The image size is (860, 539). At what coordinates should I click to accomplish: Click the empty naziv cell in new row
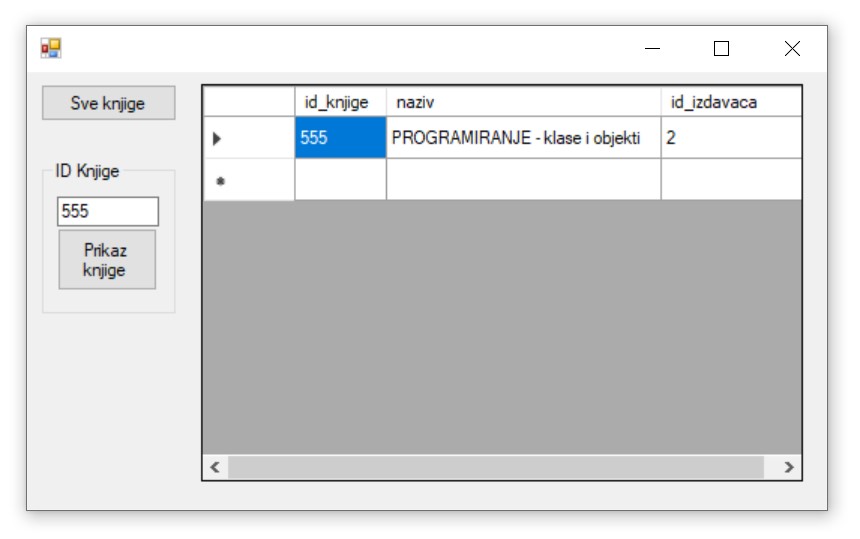(522, 180)
